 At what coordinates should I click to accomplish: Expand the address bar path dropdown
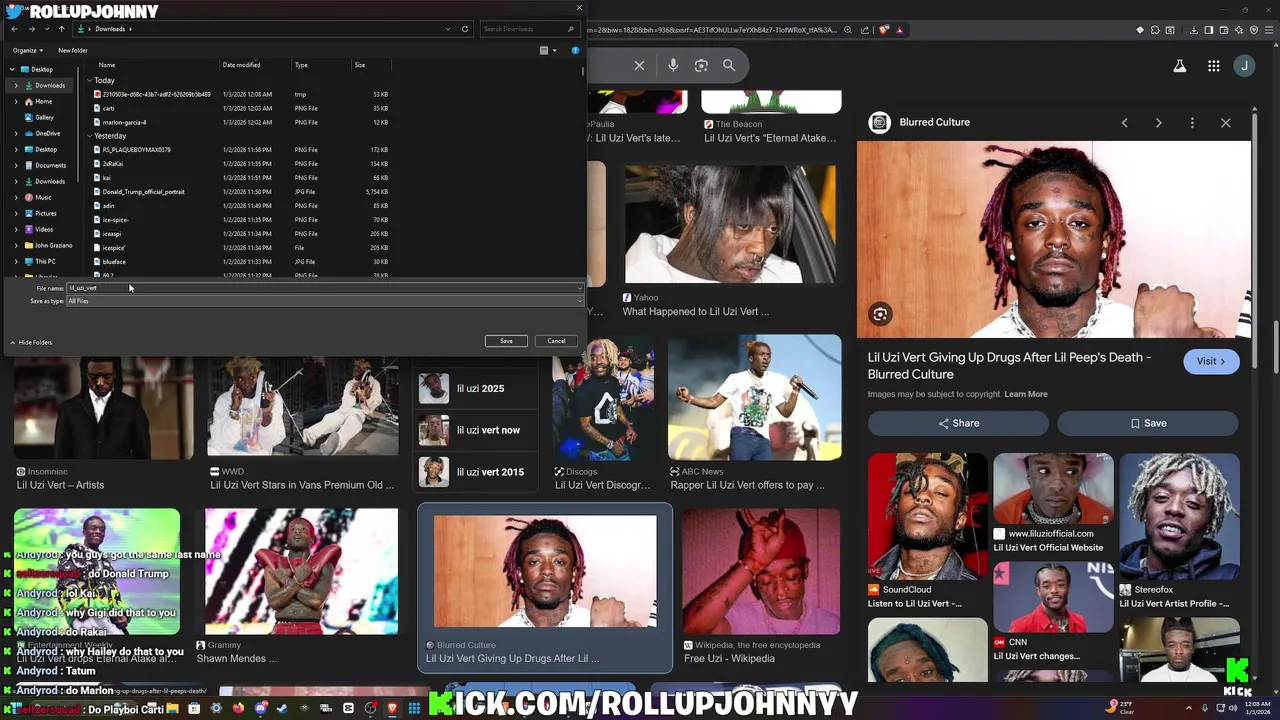coord(449,29)
